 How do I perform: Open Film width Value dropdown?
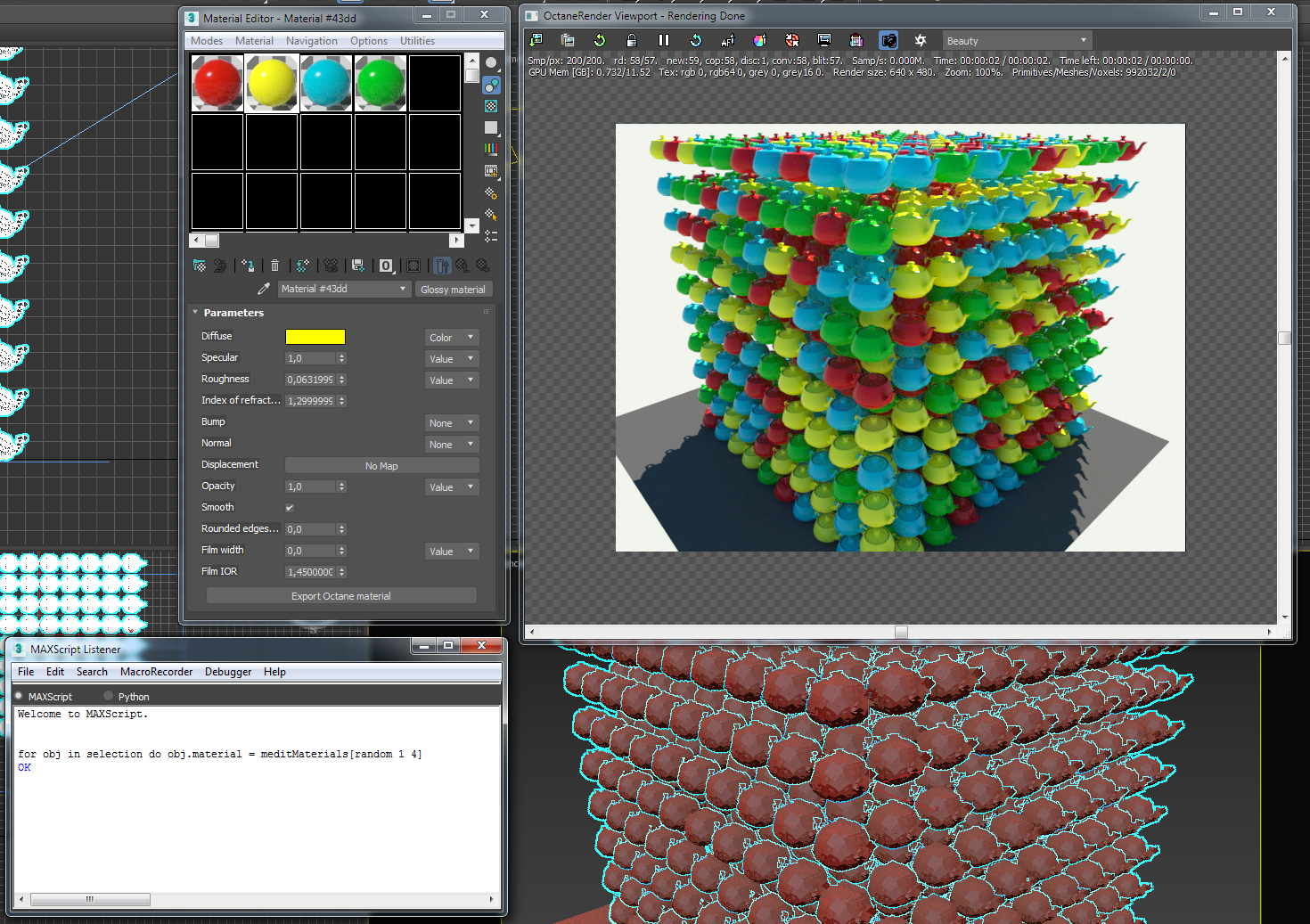(x=452, y=551)
